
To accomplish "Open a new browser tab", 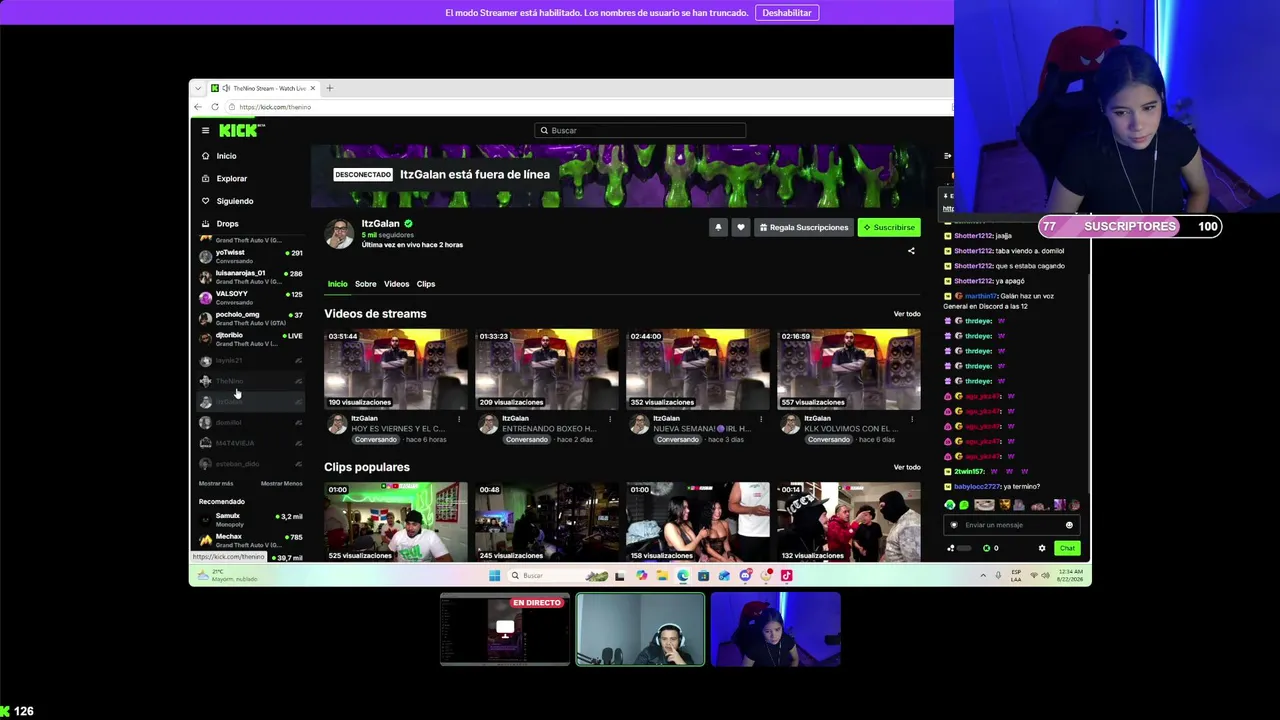I will (329, 88).
